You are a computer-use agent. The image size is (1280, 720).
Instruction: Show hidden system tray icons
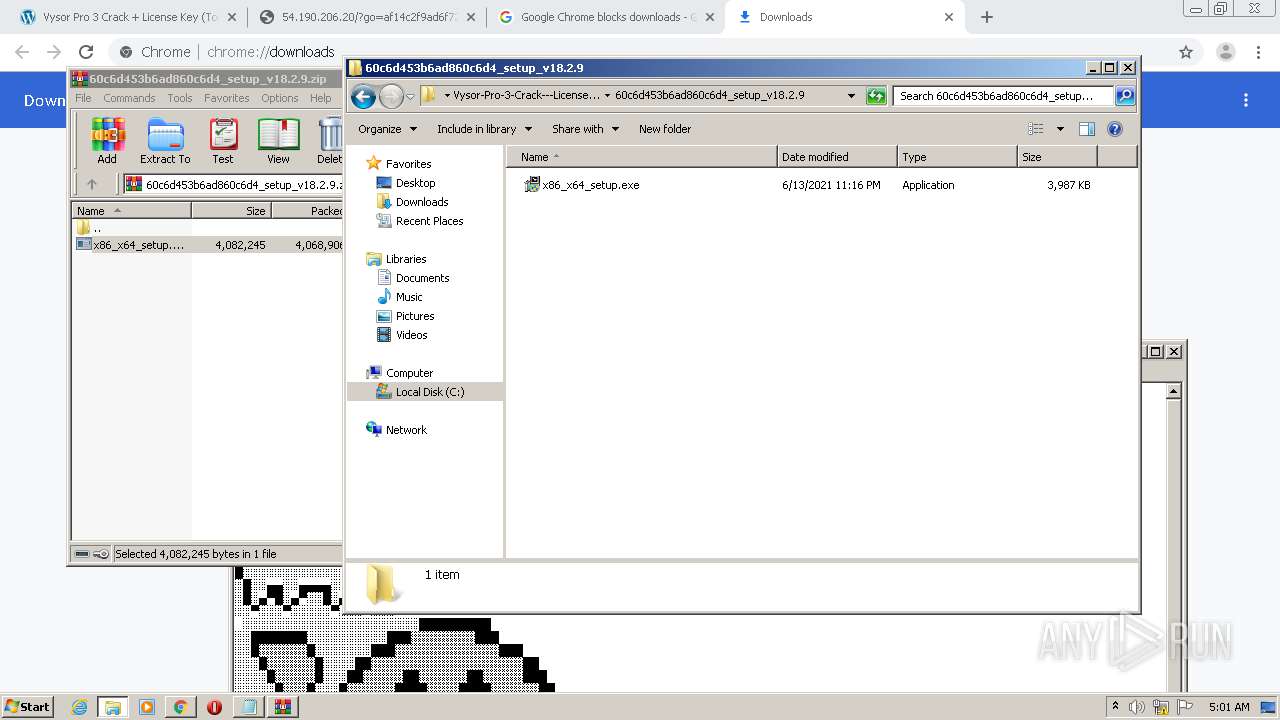pyautogui.click(x=1116, y=706)
